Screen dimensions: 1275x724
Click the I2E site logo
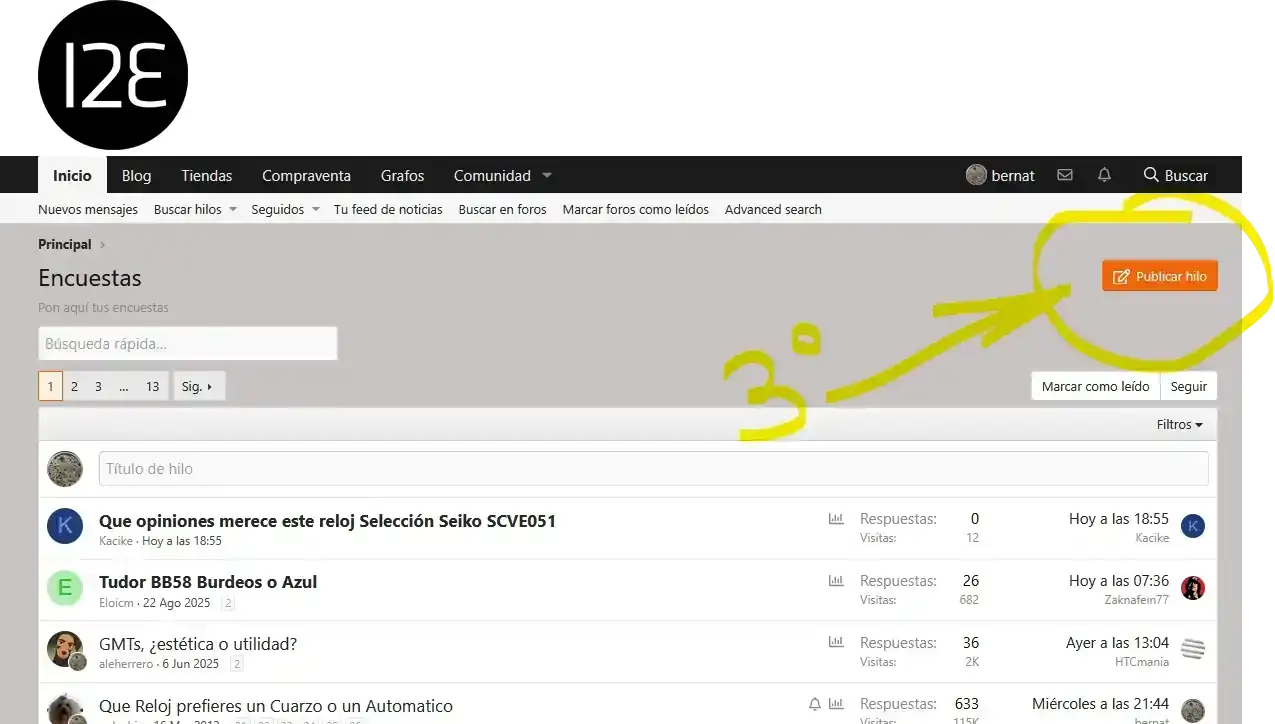click(113, 75)
